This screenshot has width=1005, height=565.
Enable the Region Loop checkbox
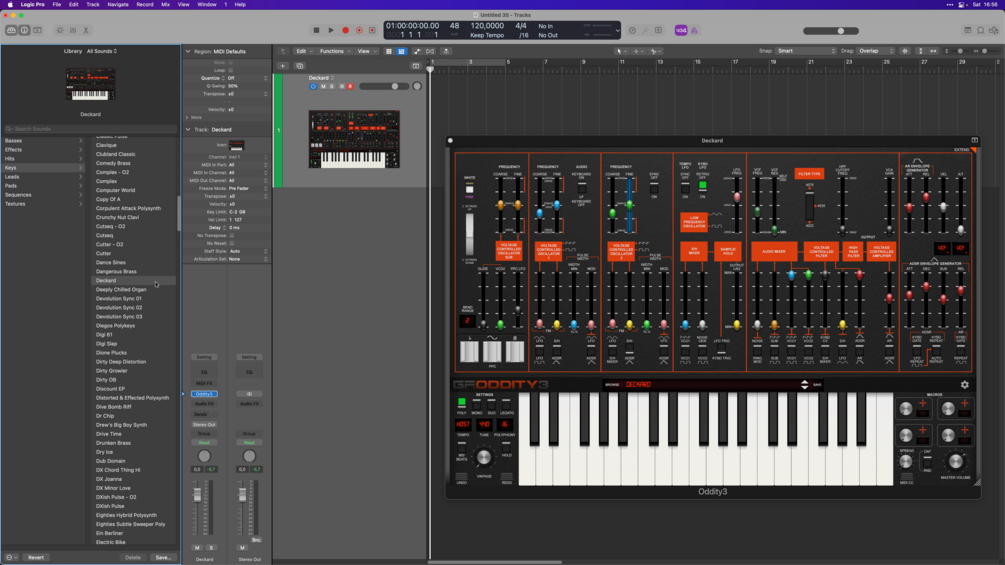231,70
